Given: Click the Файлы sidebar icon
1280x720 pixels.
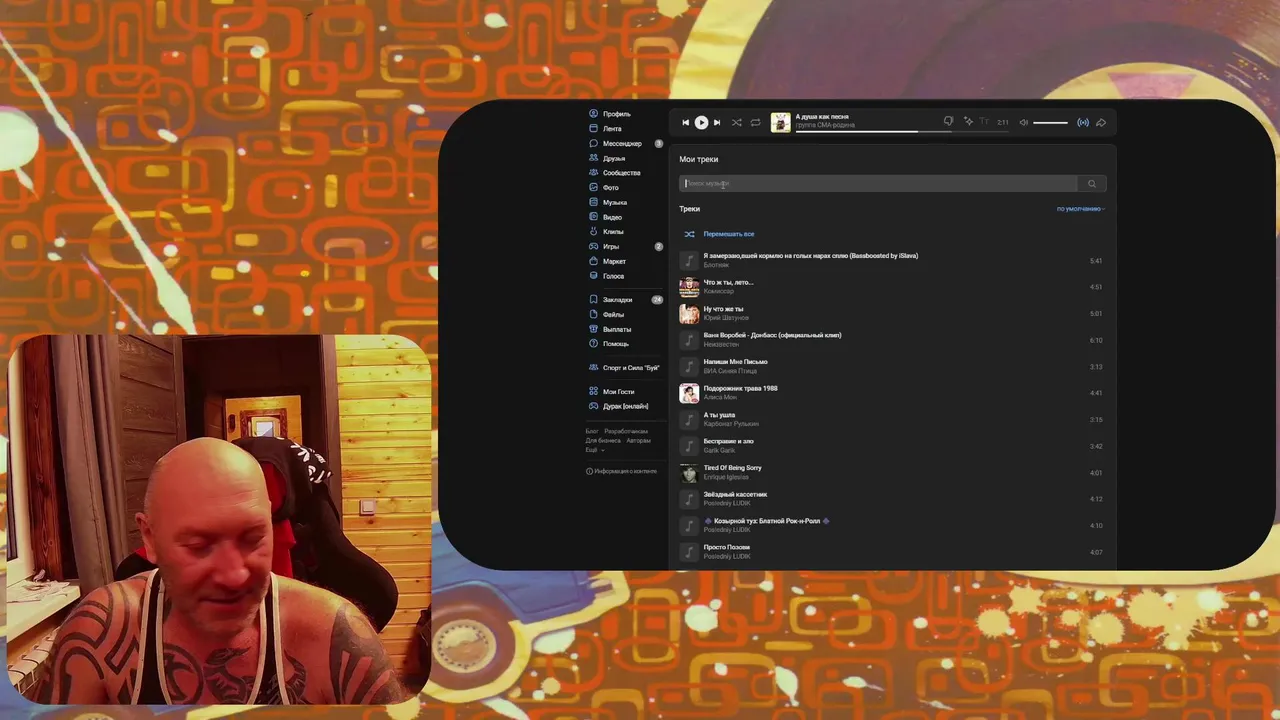Looking at the screenshot, I should pos(593,314).
